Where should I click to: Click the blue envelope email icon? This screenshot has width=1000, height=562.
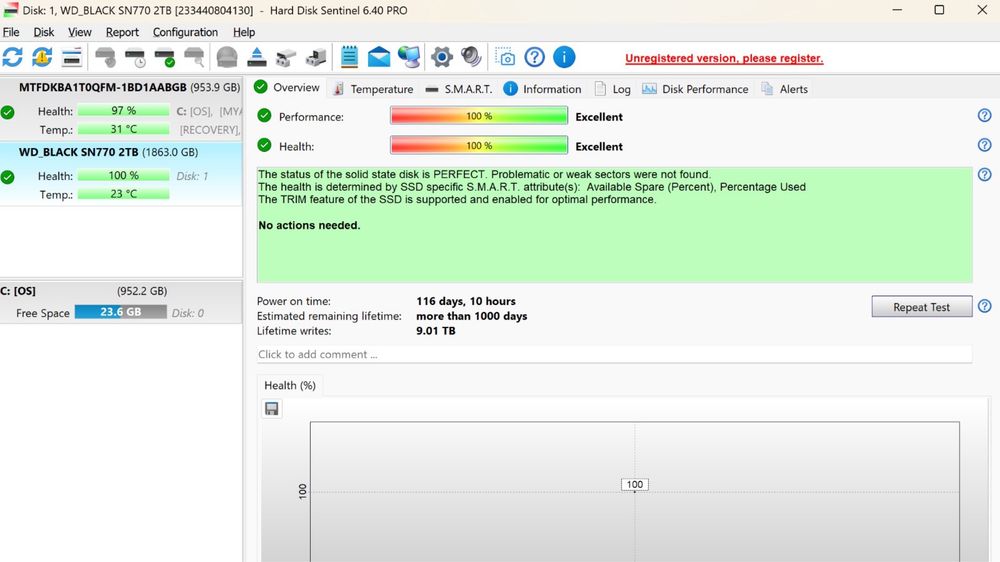(x=379, y=57)
